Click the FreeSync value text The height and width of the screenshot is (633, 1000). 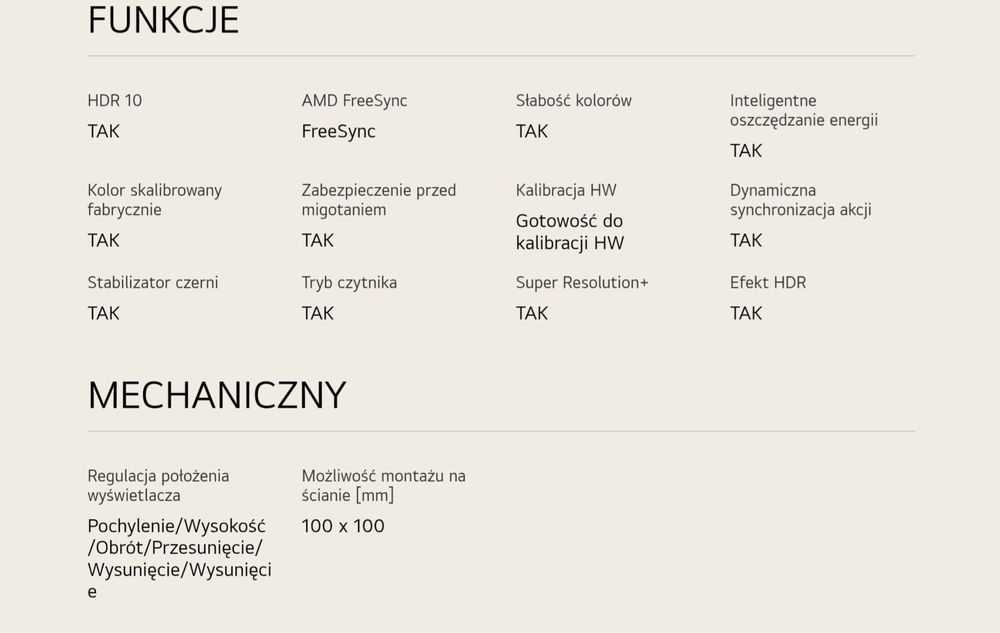click(339, 131)
